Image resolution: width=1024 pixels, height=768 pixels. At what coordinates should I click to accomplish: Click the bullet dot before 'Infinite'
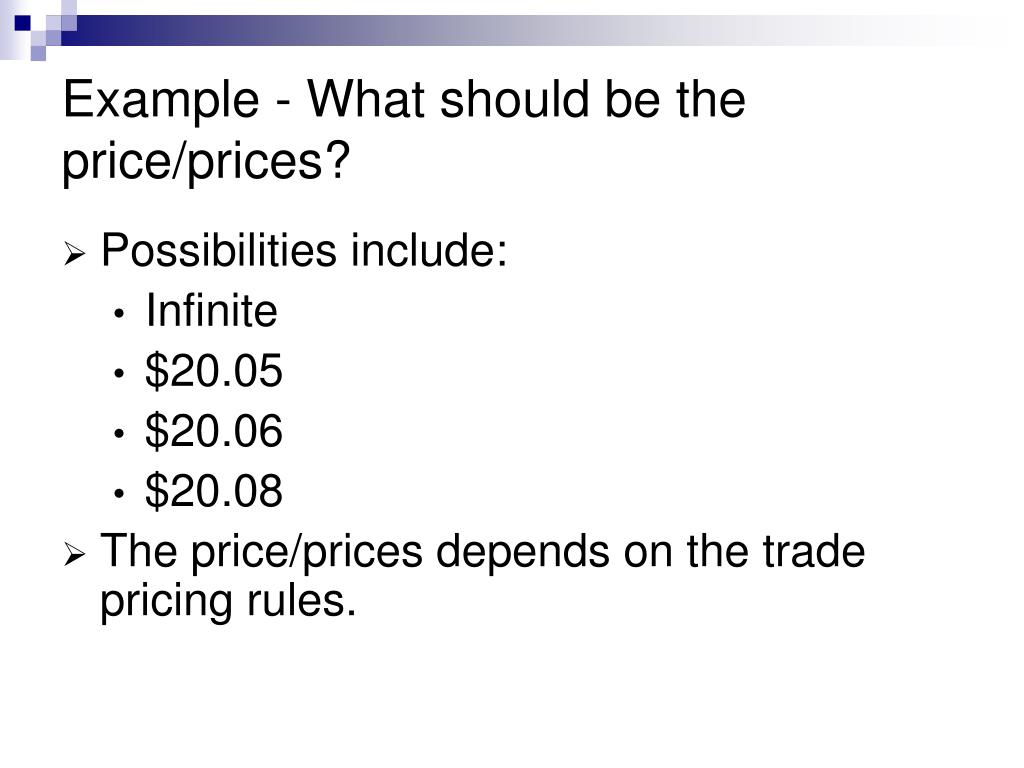click(118, 314)
